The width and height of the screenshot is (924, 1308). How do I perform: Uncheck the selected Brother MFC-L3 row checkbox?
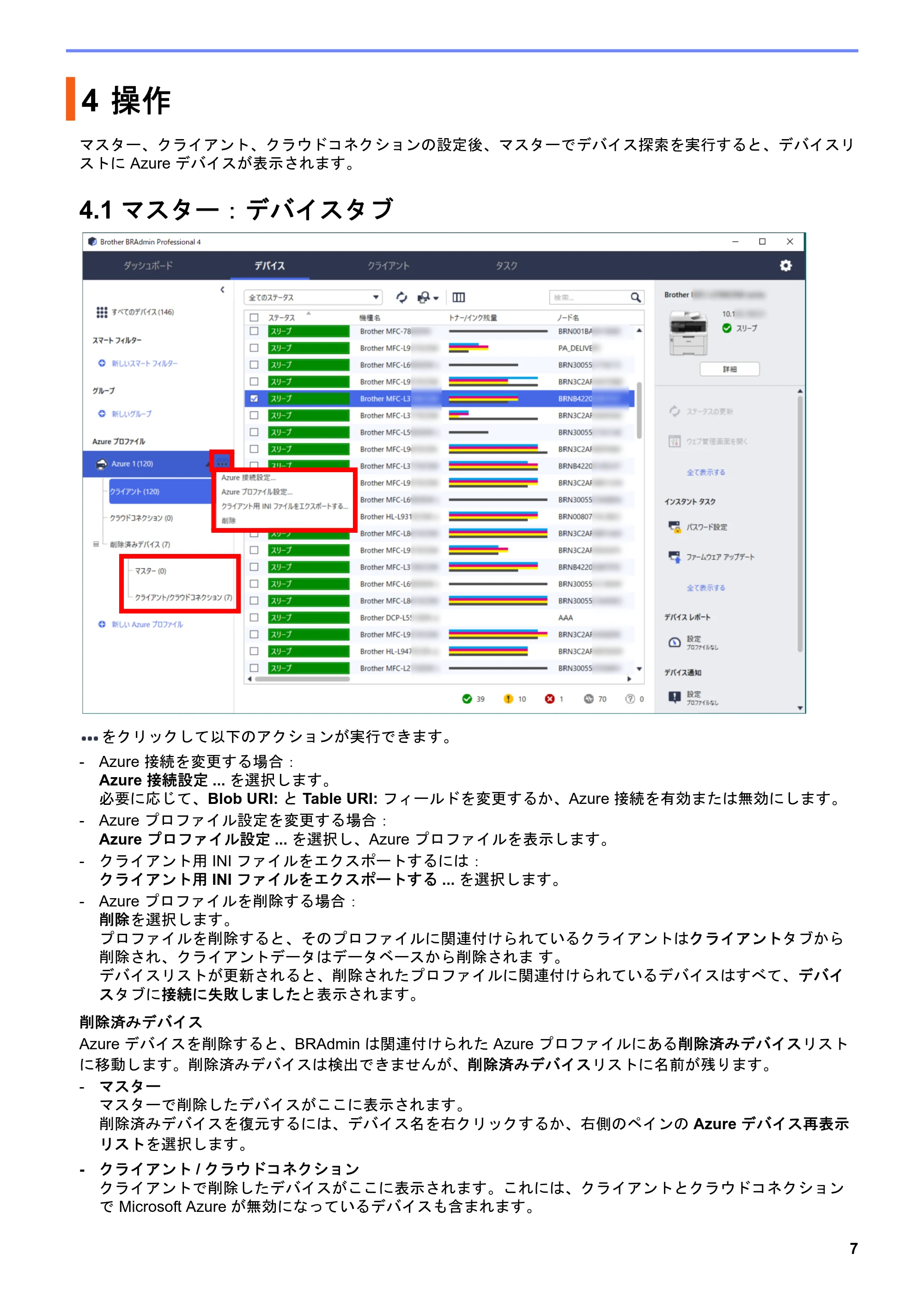(x=255, y=398)
